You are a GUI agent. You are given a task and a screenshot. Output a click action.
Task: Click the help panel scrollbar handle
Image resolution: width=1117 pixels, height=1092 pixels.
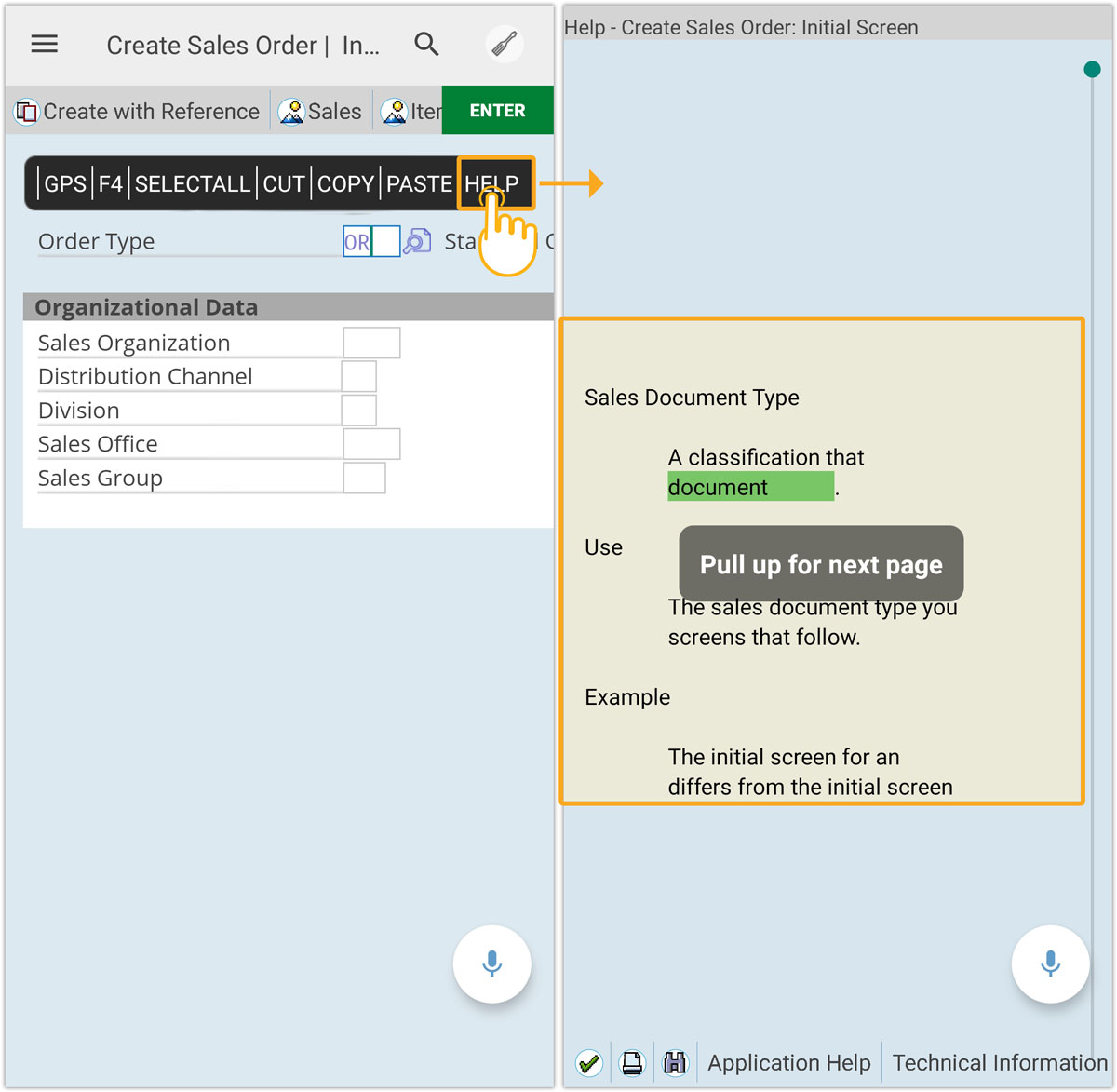point(1092,70)
